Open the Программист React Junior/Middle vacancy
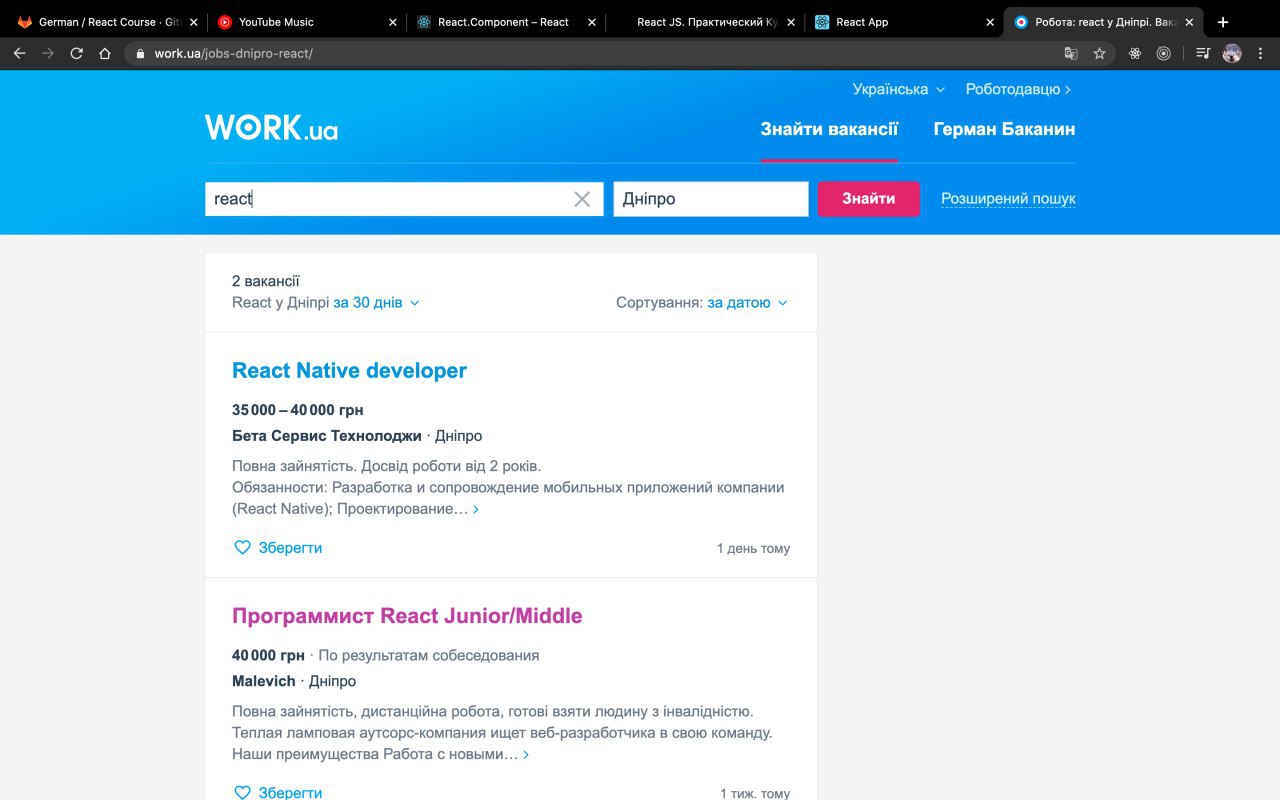 tap(407, 615)
